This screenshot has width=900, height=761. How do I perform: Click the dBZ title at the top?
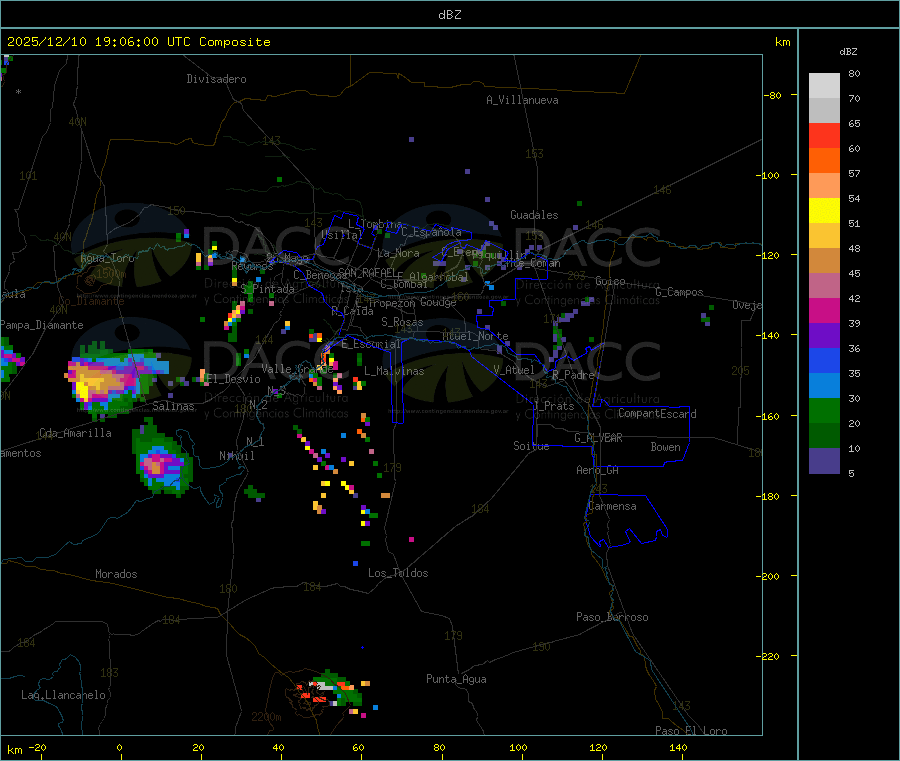tap(449, 14)
